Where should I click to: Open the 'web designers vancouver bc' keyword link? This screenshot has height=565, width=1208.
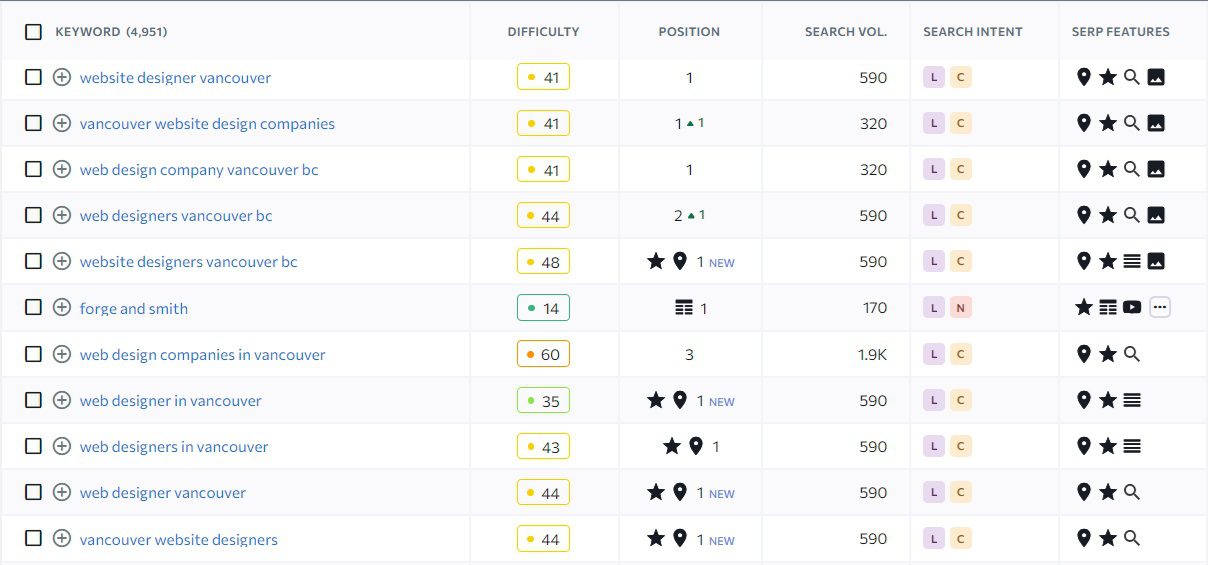coord(176,216)
